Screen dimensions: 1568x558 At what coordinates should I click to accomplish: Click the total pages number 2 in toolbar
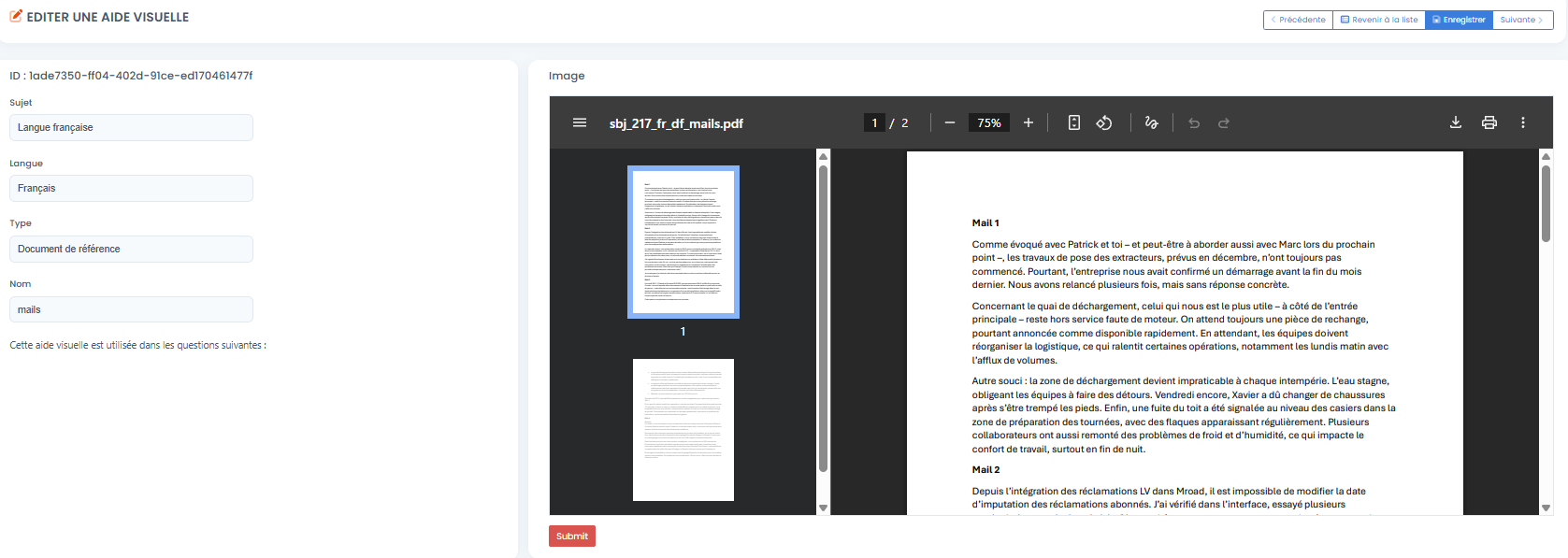coord(904,122)
